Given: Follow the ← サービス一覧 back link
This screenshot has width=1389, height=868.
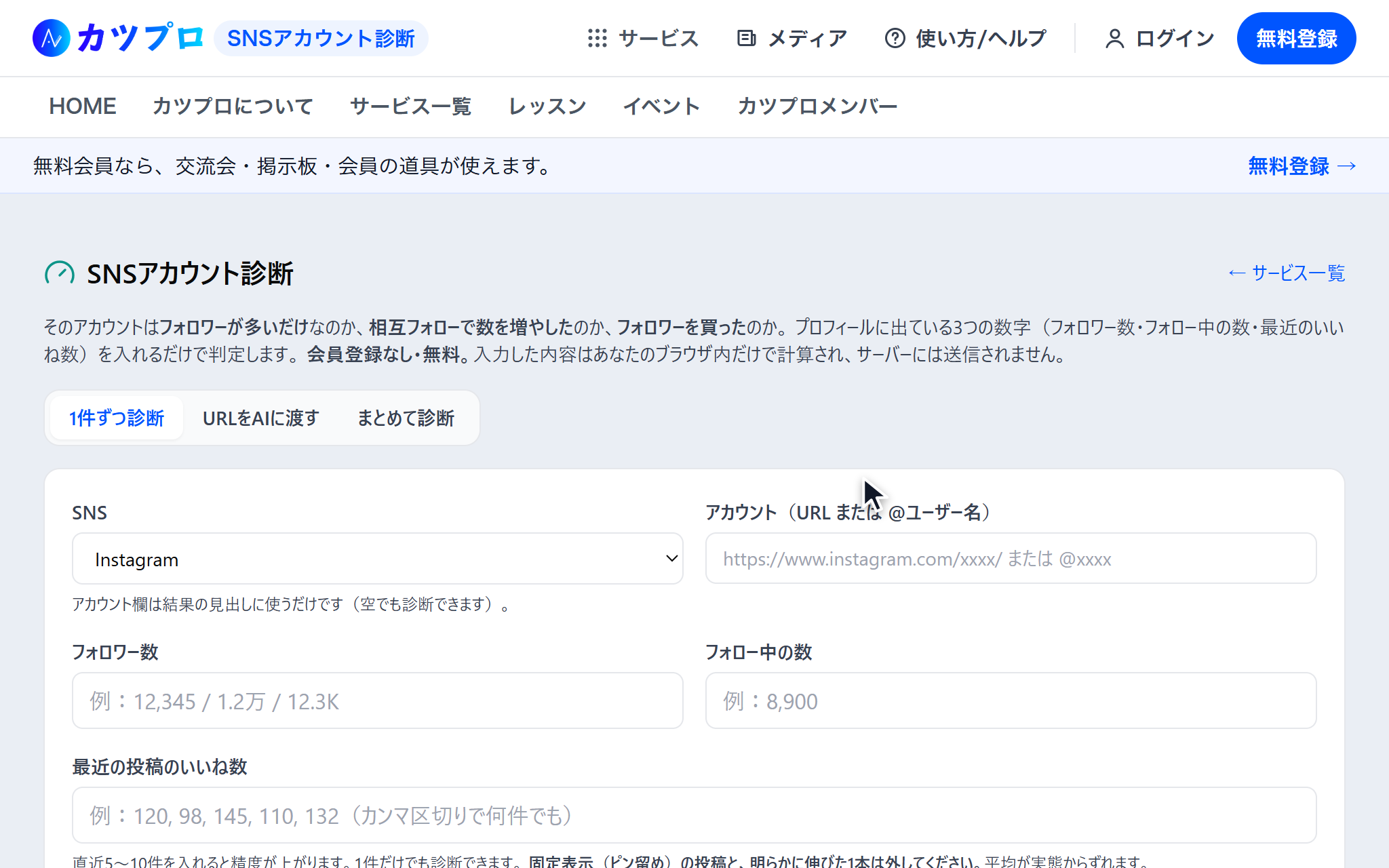Looking at the screenshot, I should pyautogui.click(x=1286, y=273).
